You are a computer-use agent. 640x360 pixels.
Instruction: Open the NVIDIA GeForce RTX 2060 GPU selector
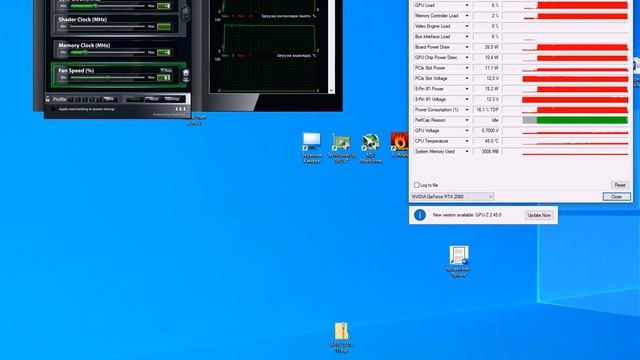click(x=452, y=197)
